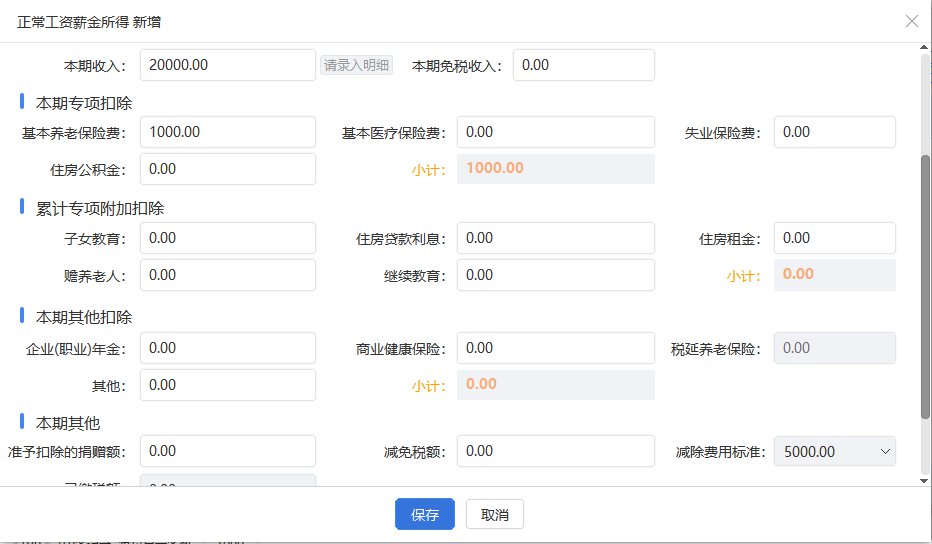The height and width of the screenshot is (544, 932).
Task: Save the form with 保存 button
Action: click(x=425, y=515)
